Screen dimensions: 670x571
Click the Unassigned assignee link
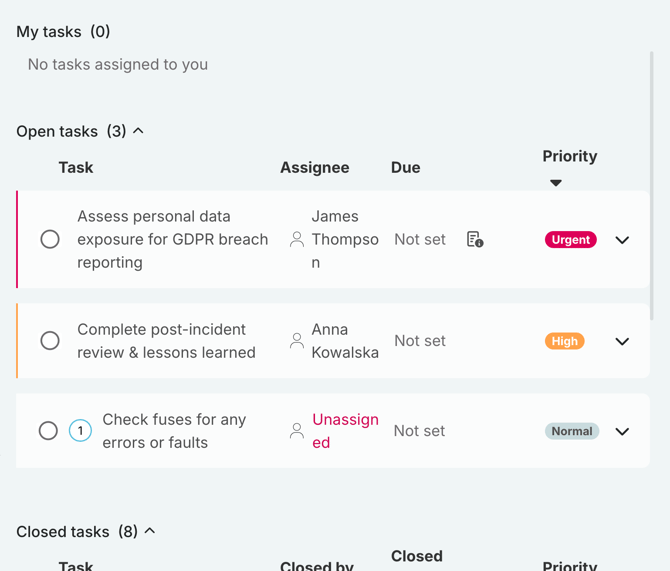(345, 431)
